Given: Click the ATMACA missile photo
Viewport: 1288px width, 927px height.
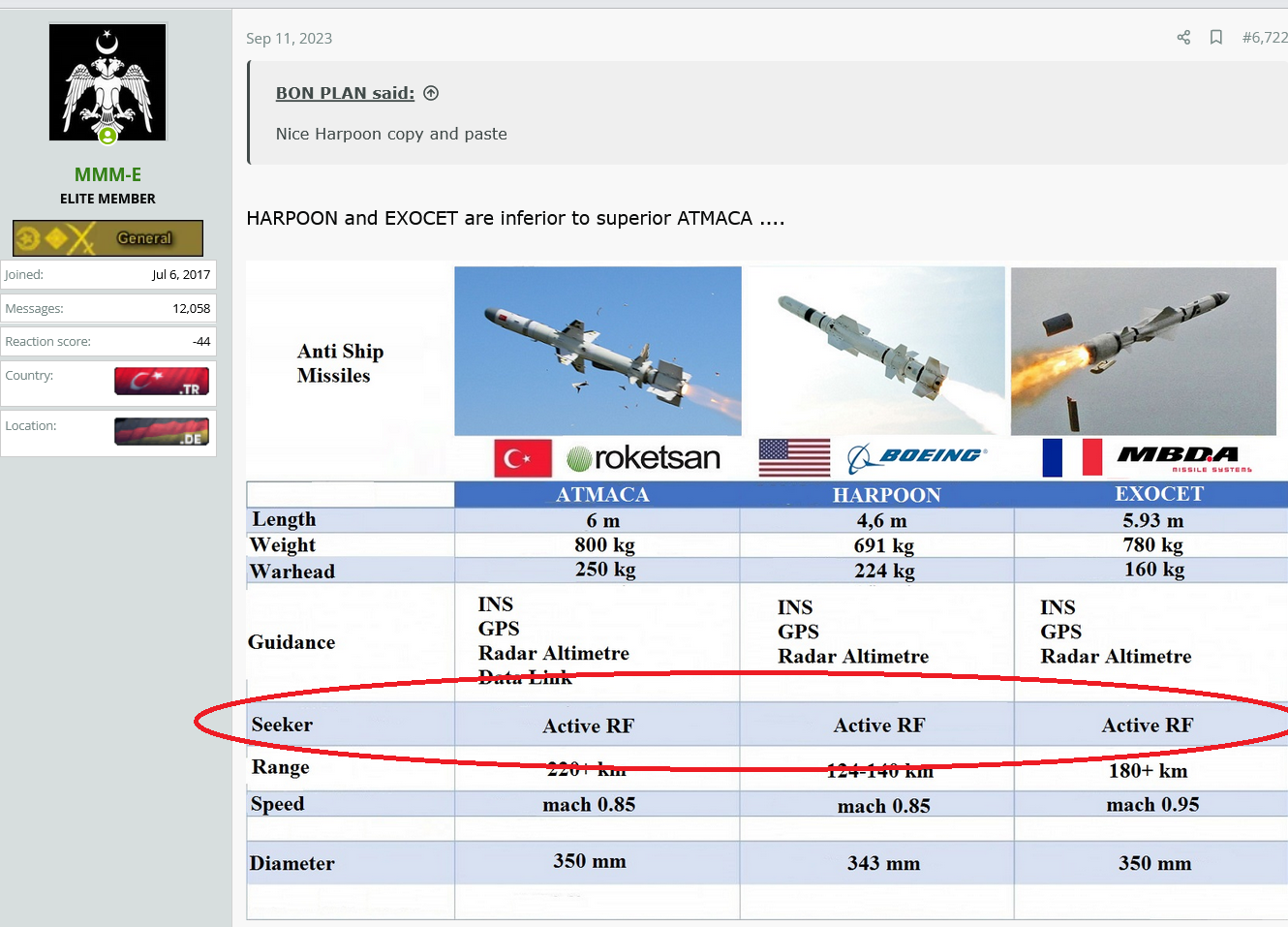Looking at the screenshot, I should 598,351.
